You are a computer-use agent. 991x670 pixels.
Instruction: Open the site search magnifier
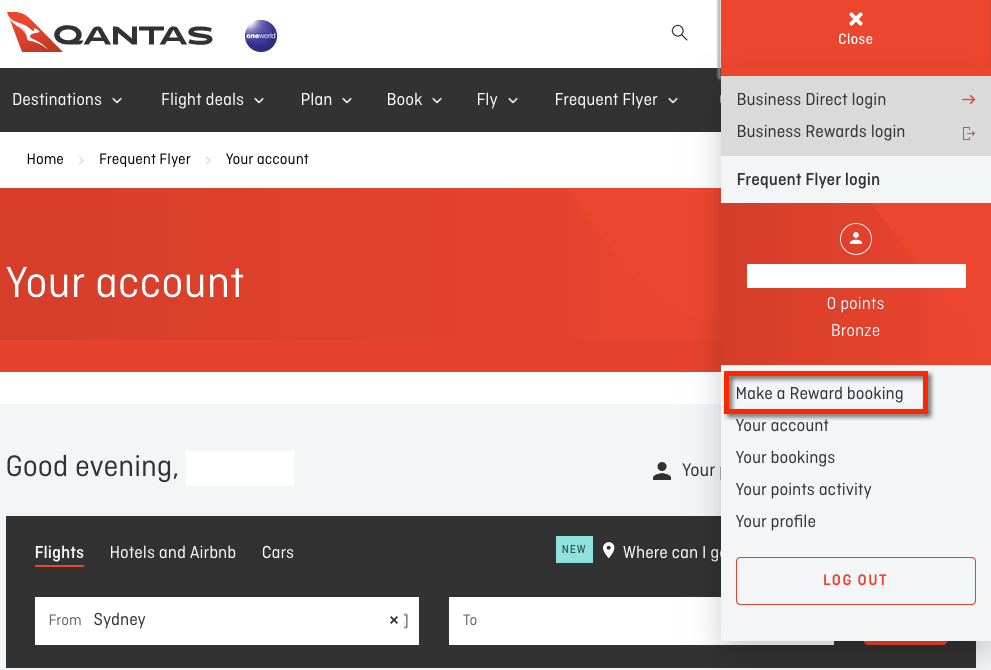pyautogui.click(x=679, y=32)
